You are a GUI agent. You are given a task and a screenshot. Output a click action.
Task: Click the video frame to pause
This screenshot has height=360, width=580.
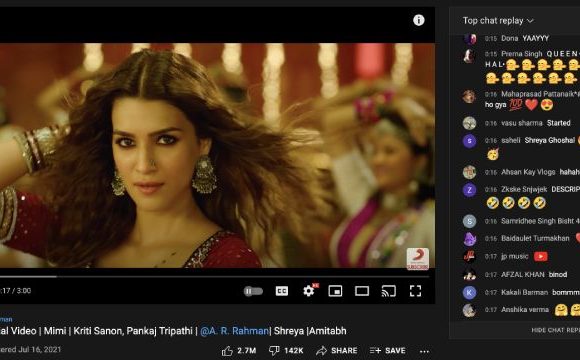pos(217,155)
